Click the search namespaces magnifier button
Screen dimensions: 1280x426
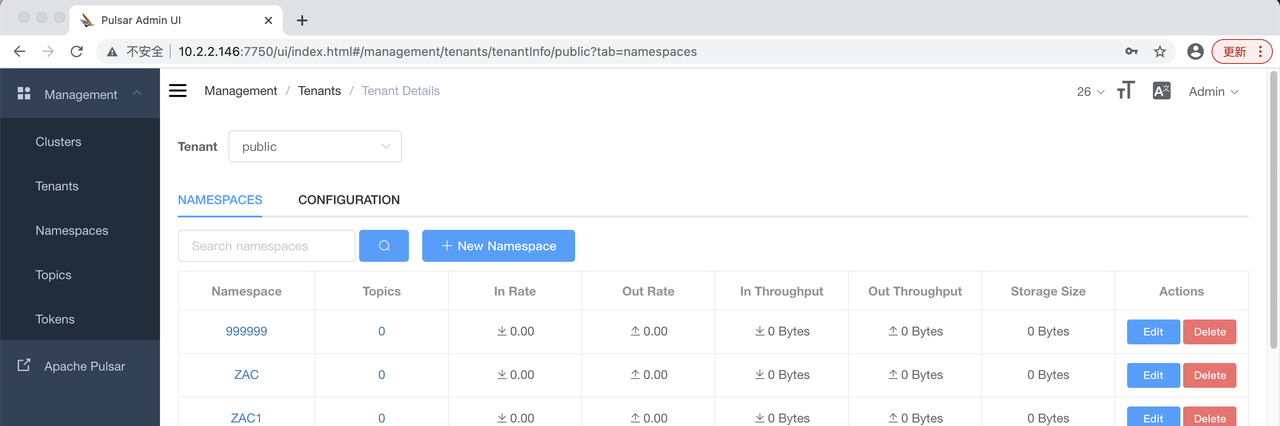click(x=384, y=246)
